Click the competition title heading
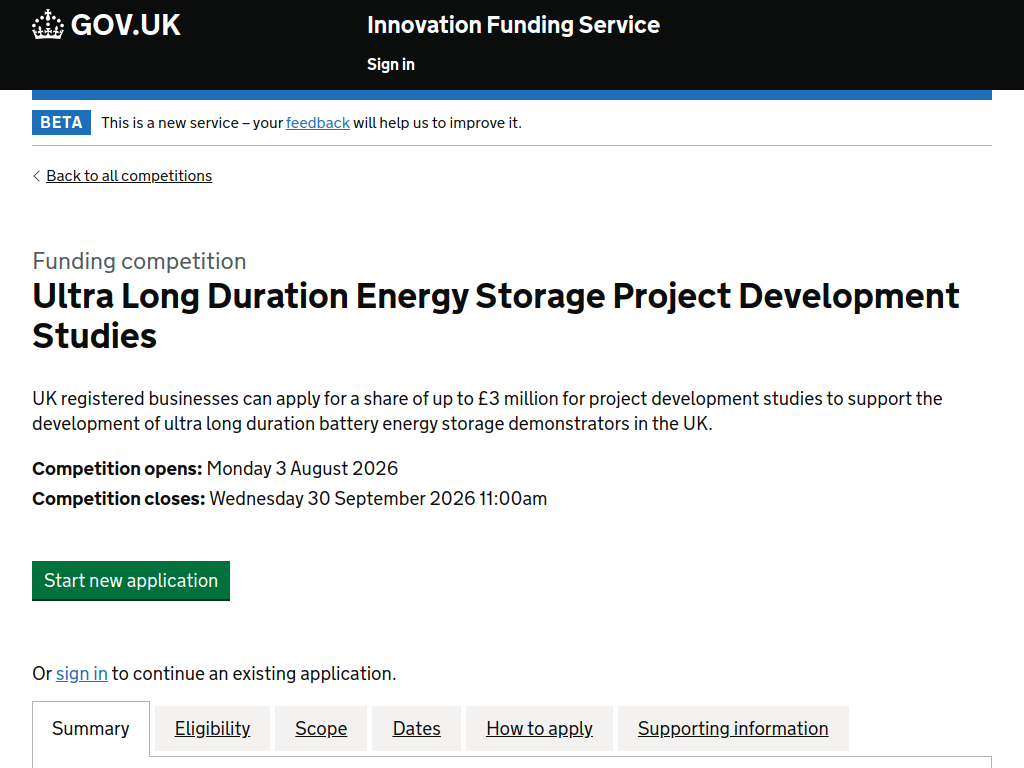 pos(496,316)
